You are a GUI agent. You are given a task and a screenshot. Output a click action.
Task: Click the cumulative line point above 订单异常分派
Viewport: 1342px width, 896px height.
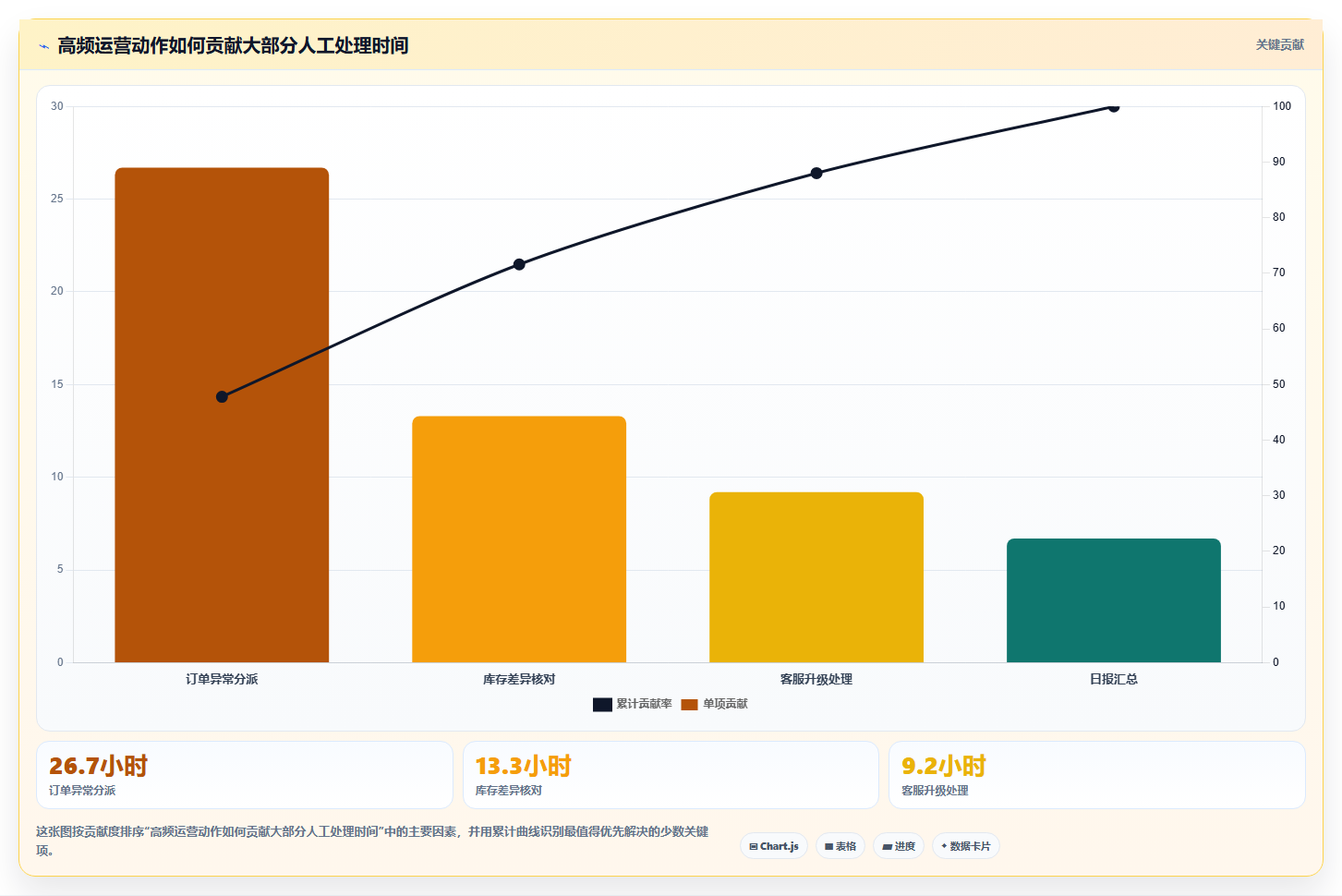click(222, 397)
